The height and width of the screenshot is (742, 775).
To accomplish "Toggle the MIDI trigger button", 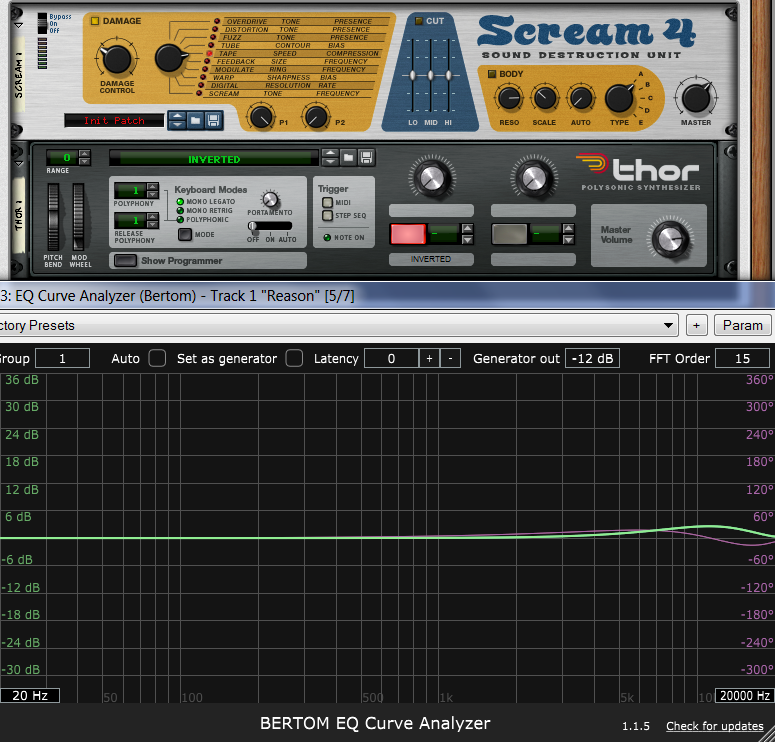I will (x=327, y=202).
